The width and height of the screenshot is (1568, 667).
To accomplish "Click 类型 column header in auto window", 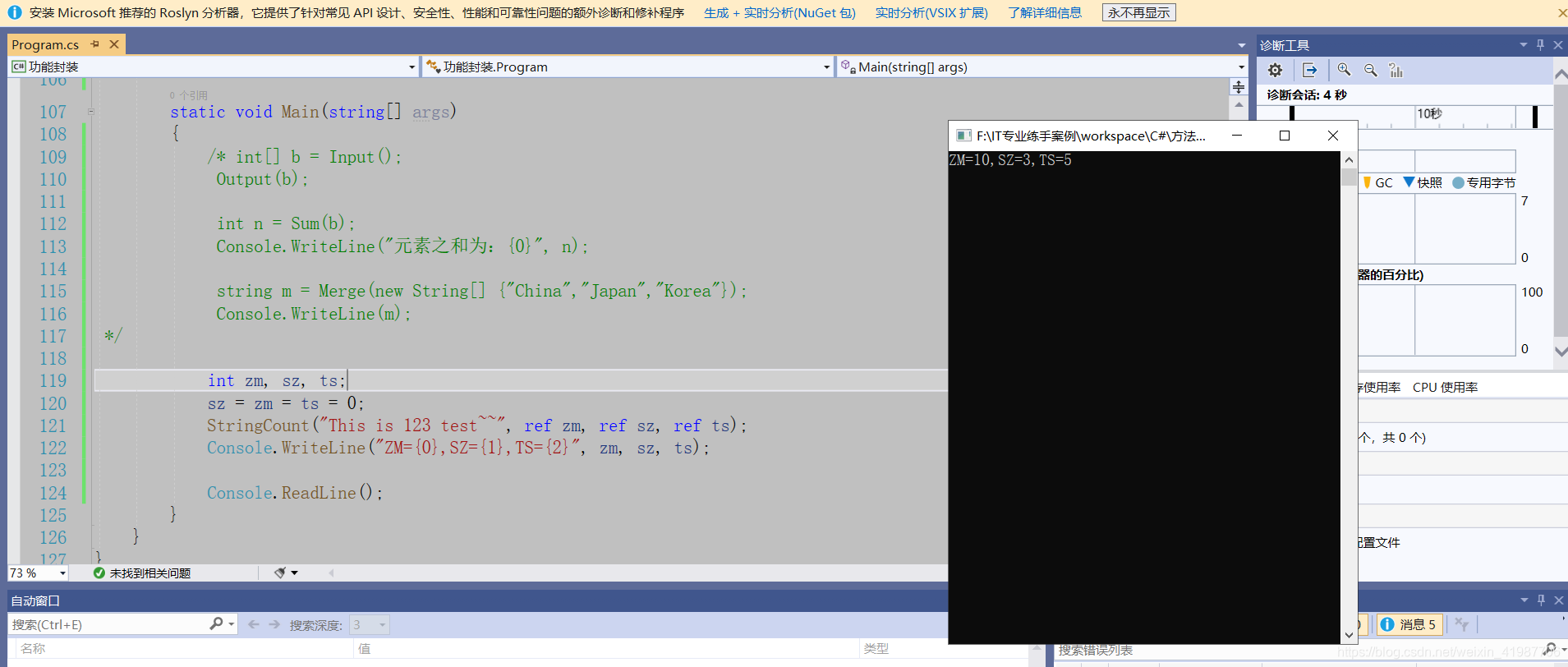I will click(x=876, y=649).
